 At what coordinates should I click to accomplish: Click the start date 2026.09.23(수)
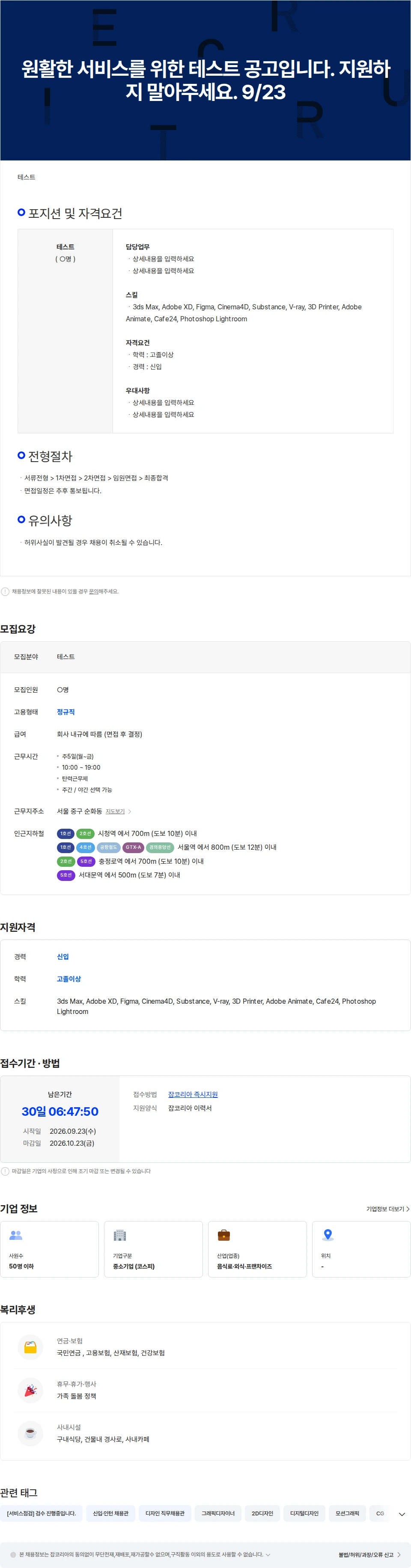pos(72,1132)
